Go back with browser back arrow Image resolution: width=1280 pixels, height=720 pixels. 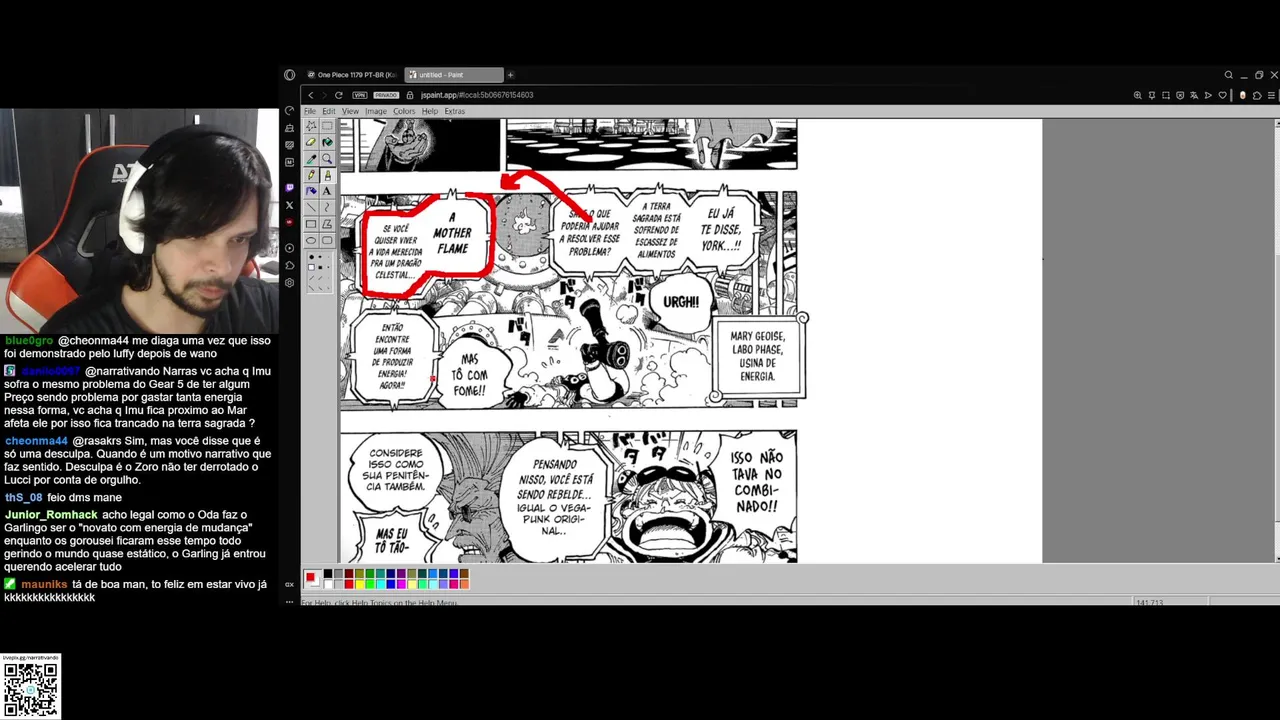point(311,95)
